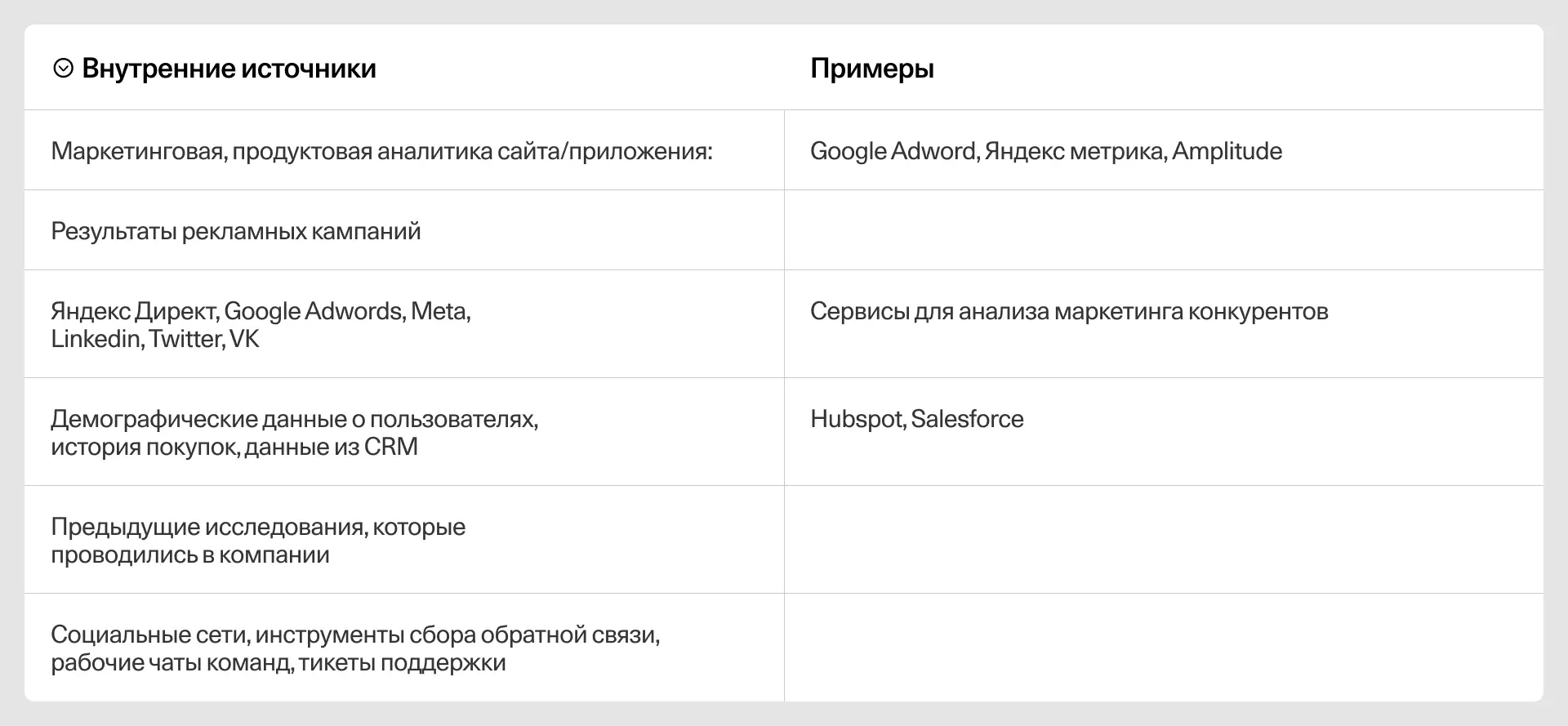This screenshot has height=726, width=1568.
Task: Click the история покупок, данные из CRM line
Action: (234, 447)
